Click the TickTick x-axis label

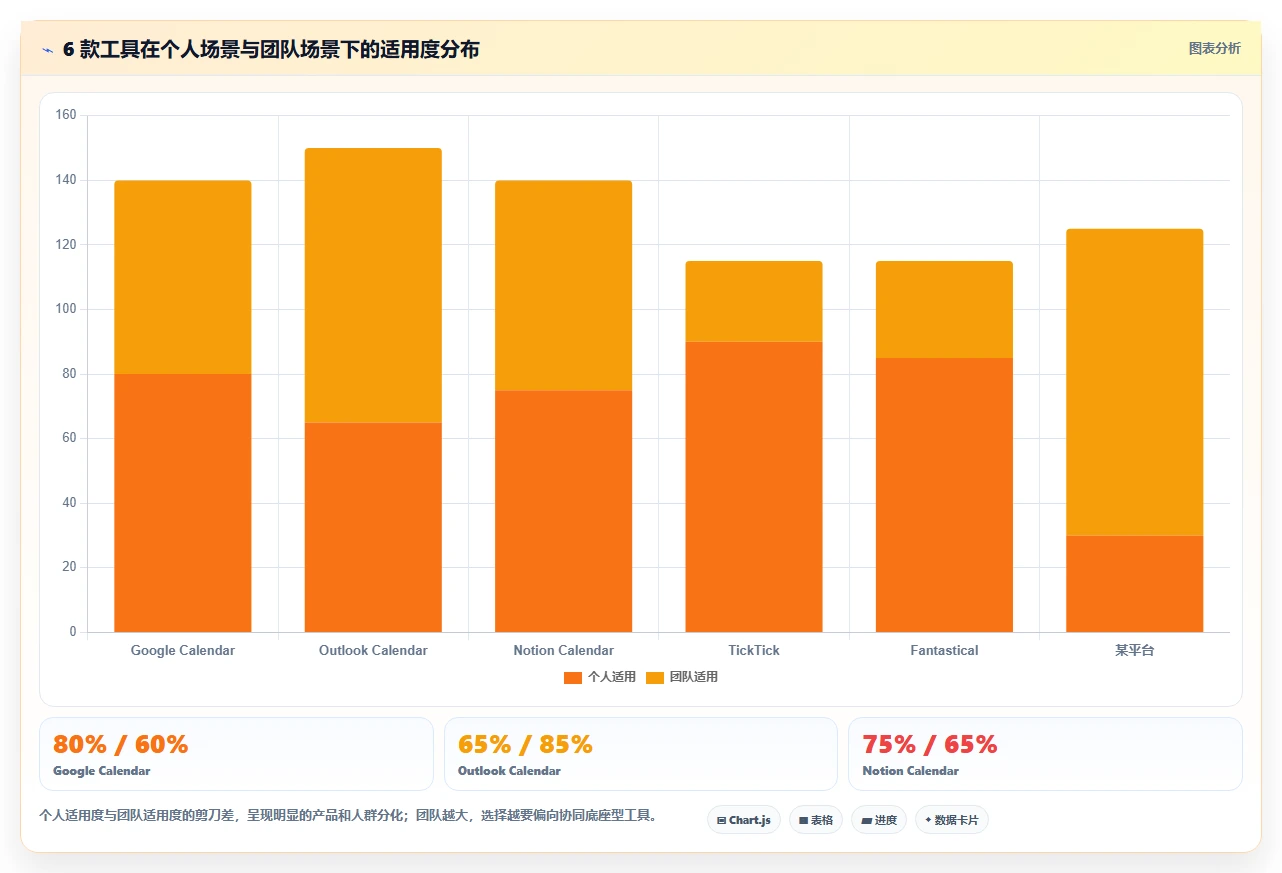[754, 650]
